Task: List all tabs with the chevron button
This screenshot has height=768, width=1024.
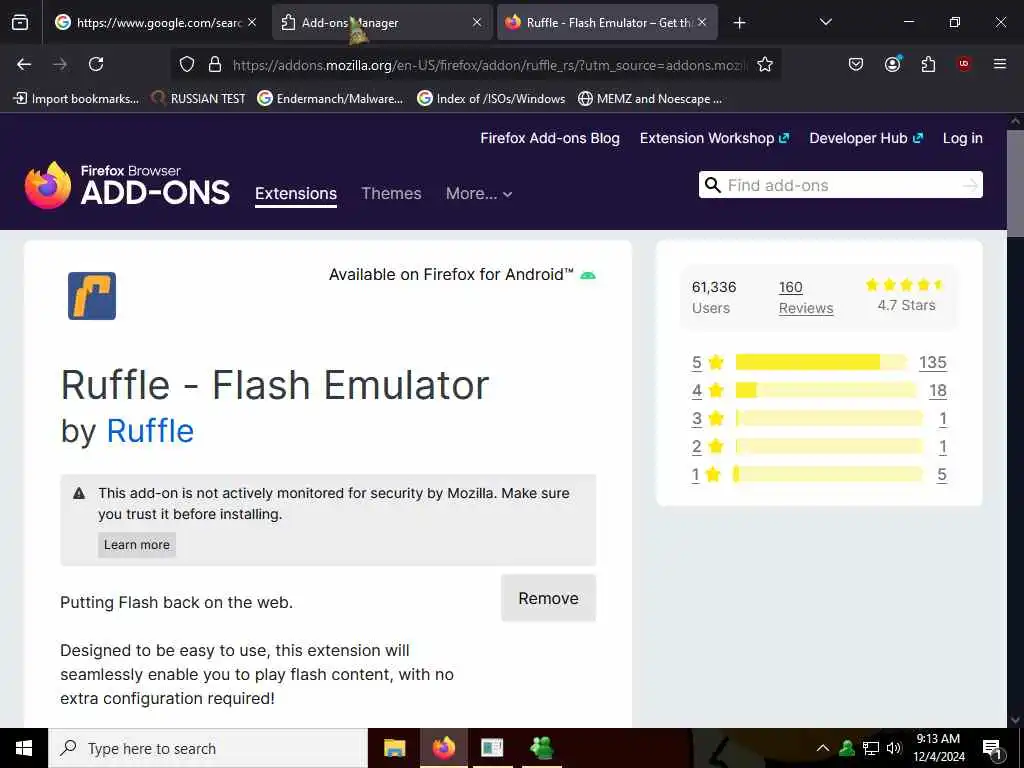Action: [825, 22]
